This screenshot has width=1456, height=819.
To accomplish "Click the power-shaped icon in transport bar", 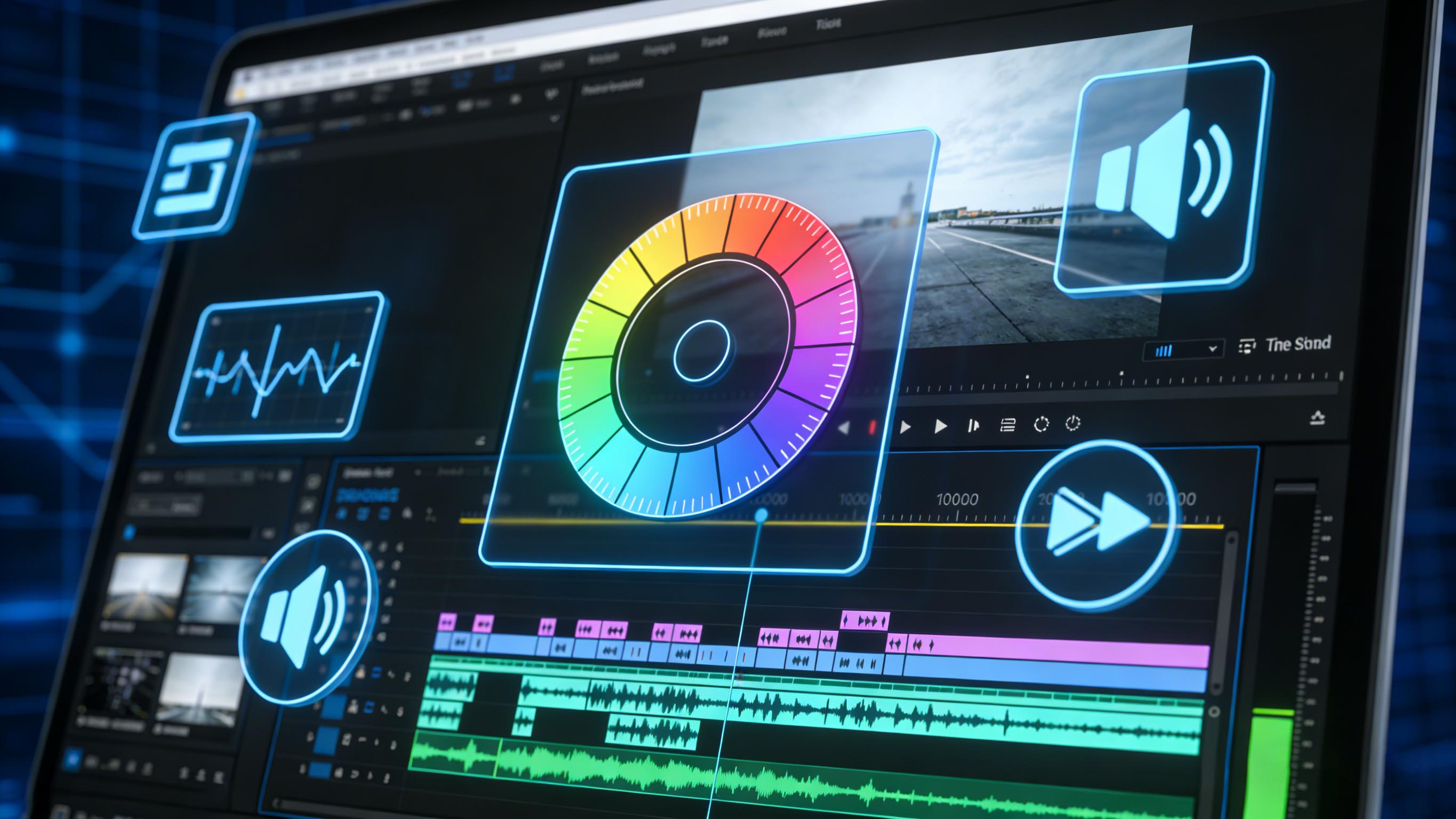I will coord(1073,423).
